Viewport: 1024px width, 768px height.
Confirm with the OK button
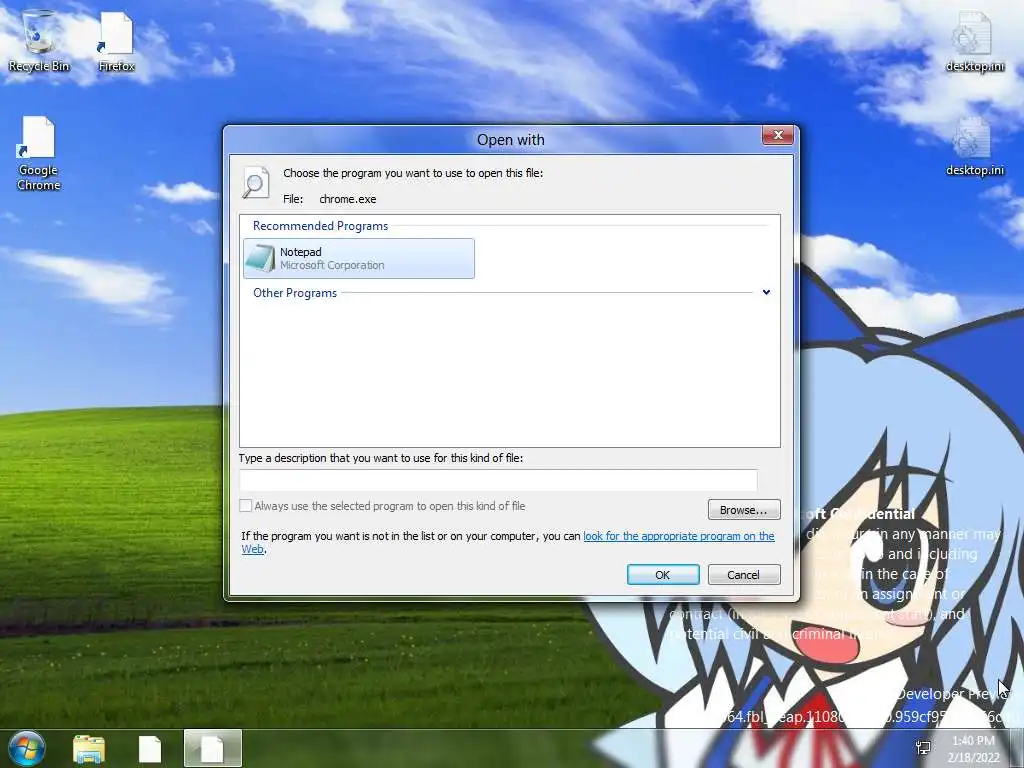[x=663, y=575]
